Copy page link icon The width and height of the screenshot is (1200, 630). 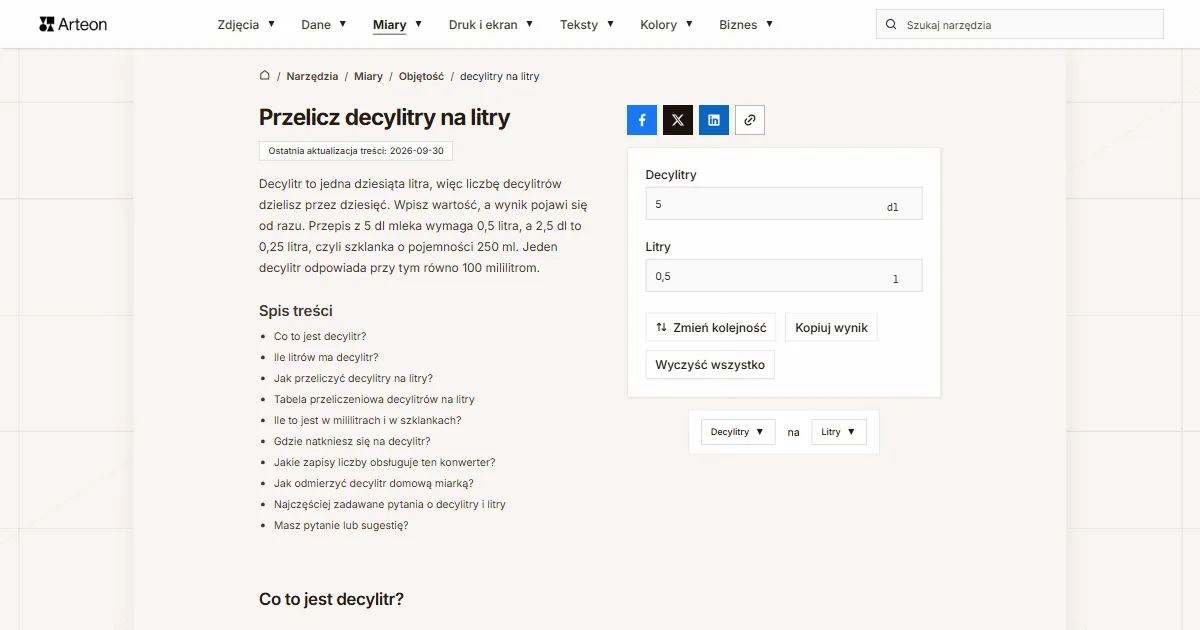[750, 120]
